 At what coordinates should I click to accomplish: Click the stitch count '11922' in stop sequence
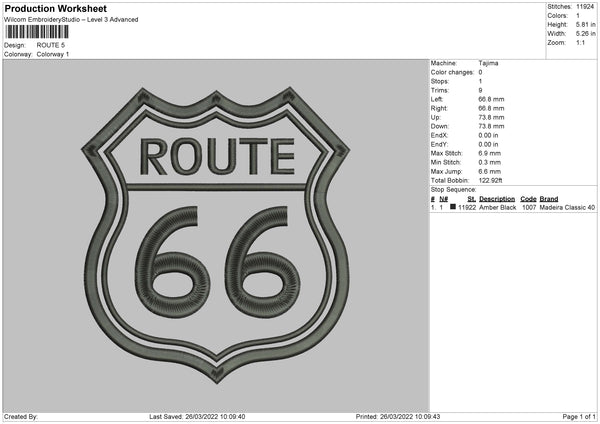(x=467, y=207)
